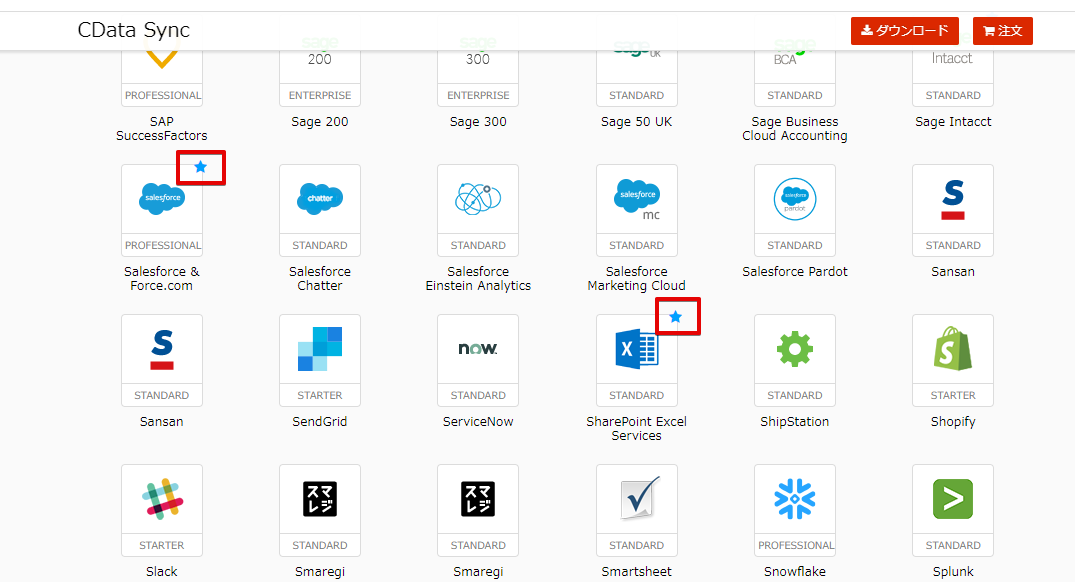Select the 'Salesforce Pardot' name text
This screenshot has height=582, width=1075.
click(795, 271)
